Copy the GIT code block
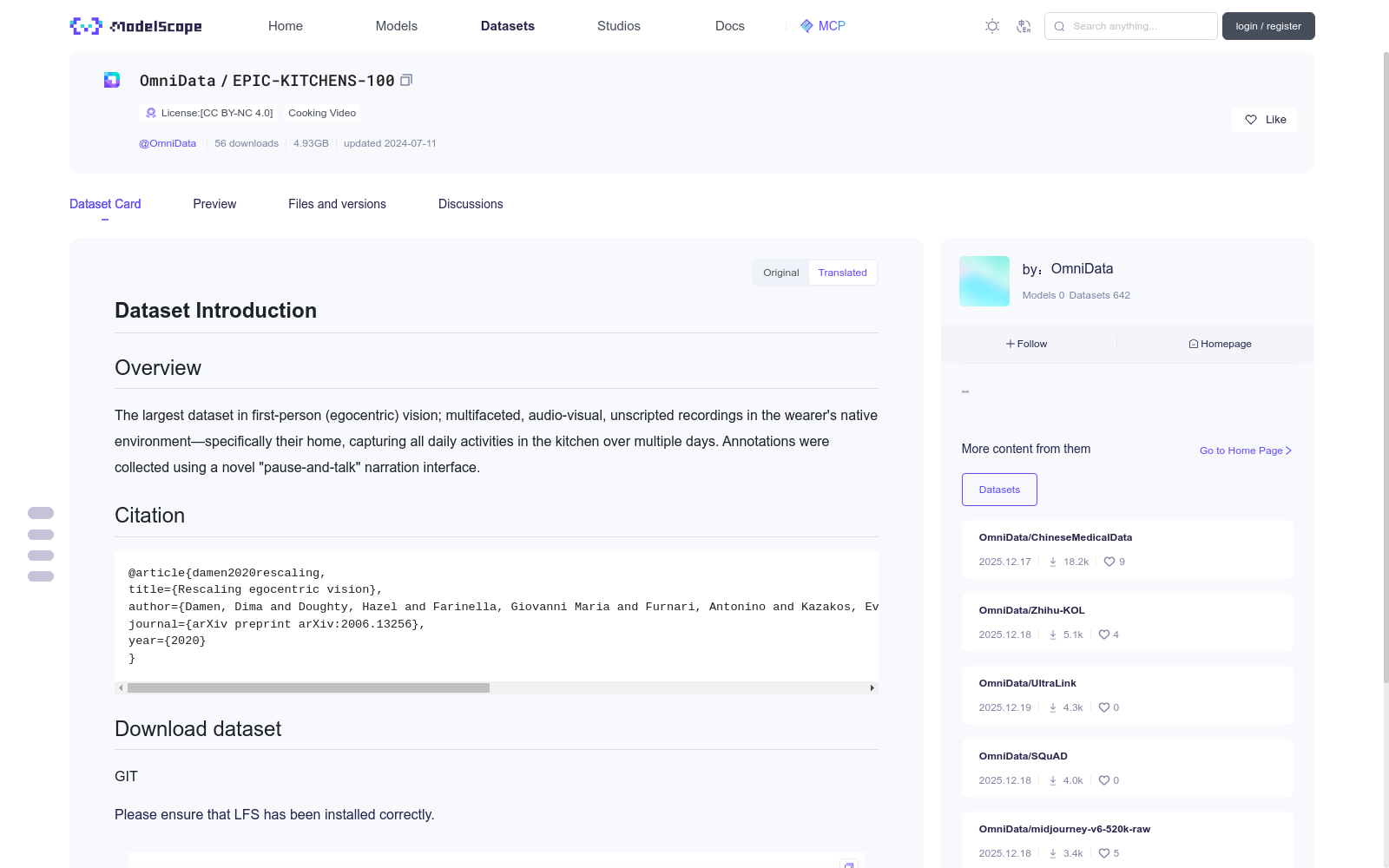1389x868 pixels. pos(849,864)
